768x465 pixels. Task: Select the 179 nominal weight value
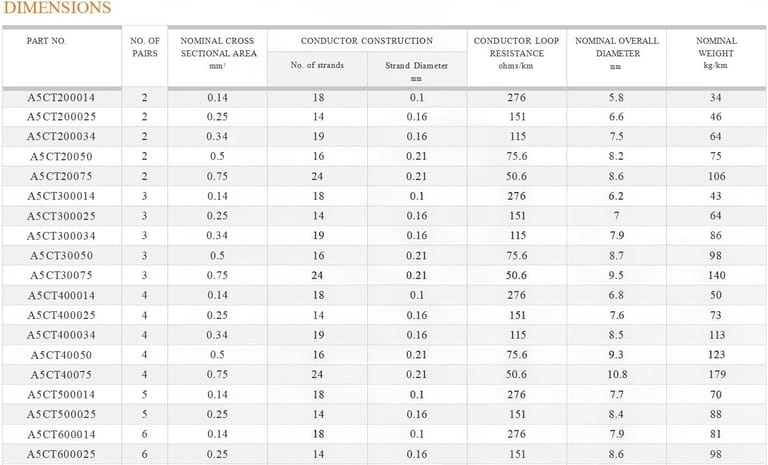tap(716, 375)
